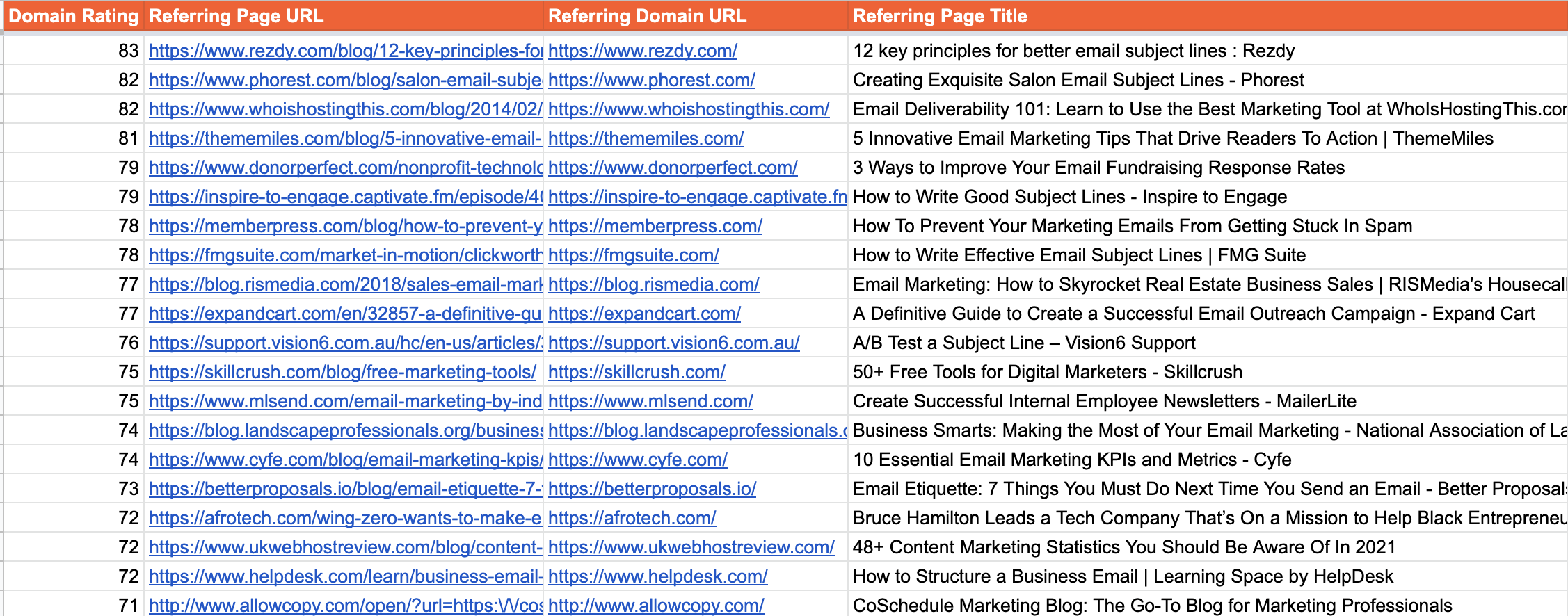Open the donorperfect.com nonprofit-technology page link
The image size is (1568, 616).
pyautogui.click(x=345, y=168)
